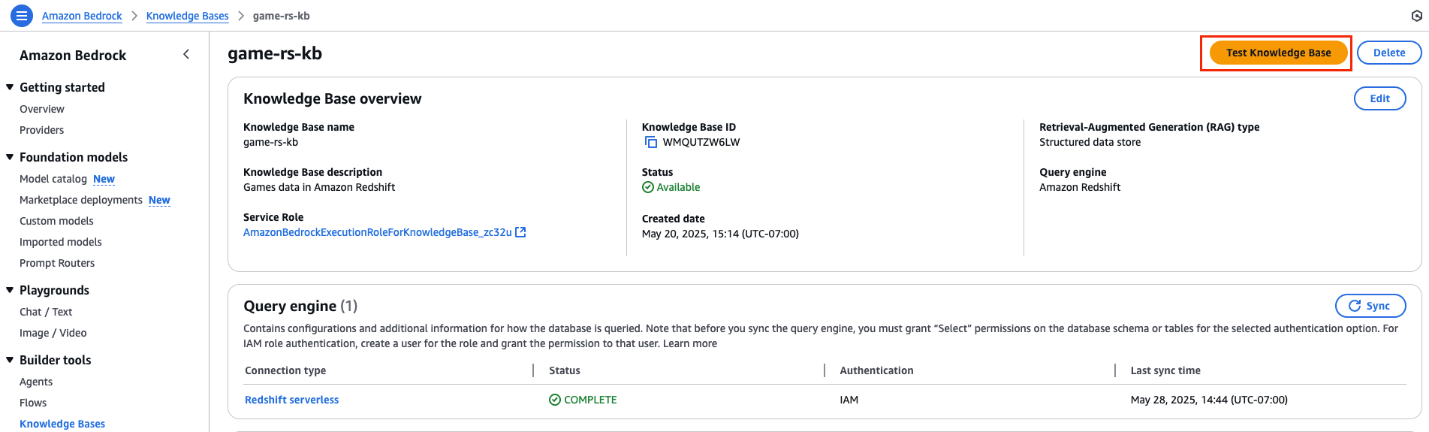Image resolution: width=1429 pixels, height=432 pixels.
Task: Open the AmazonBedrockExecutionRoleForKnowledgeBase_zc32u link
Action: (378, 232)
